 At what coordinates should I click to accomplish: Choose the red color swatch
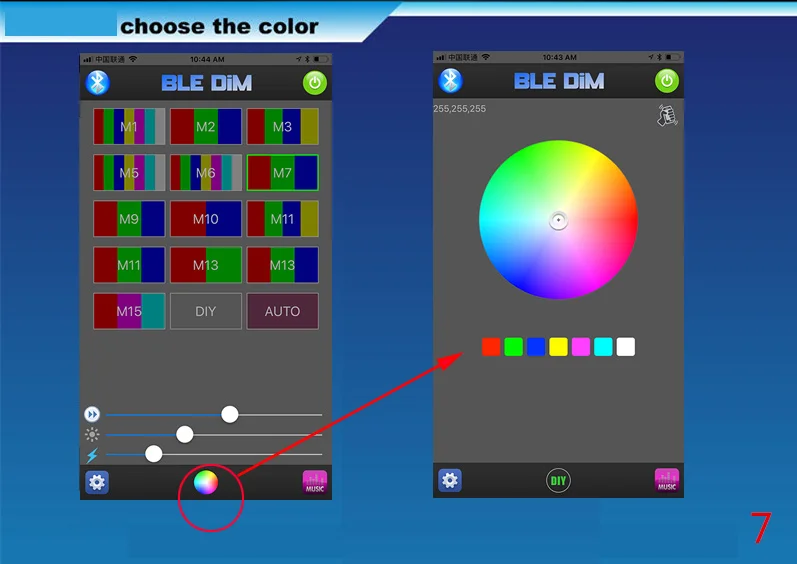pyautogui.click(x=491, y=347)
